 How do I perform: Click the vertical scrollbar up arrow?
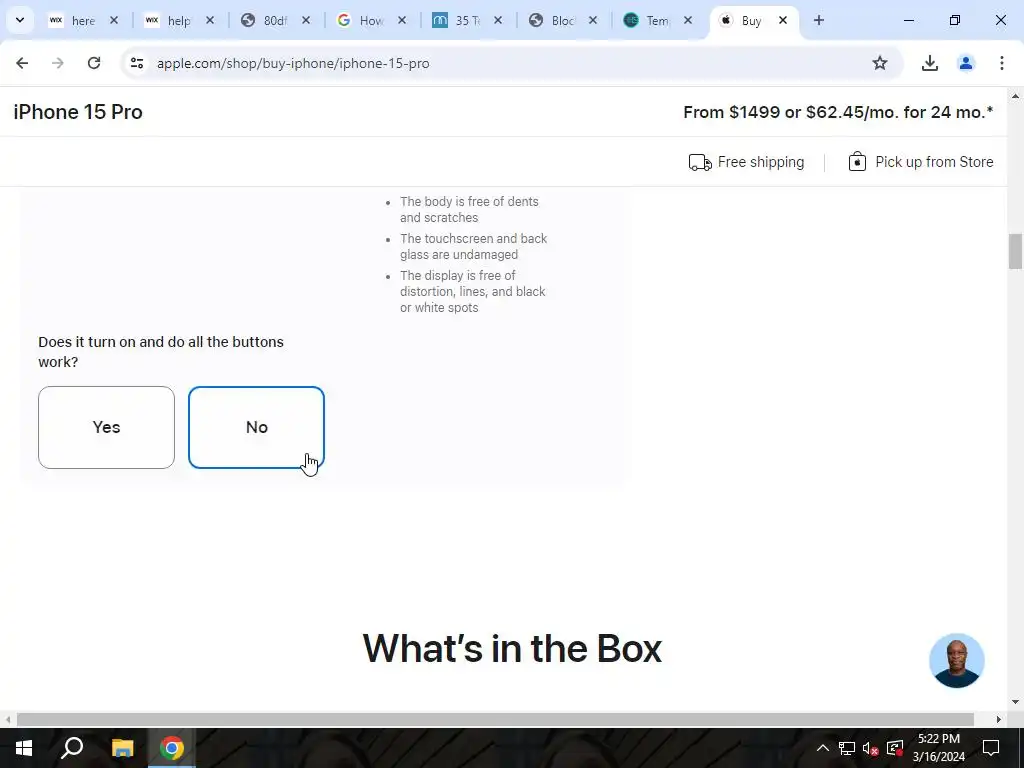click(x=1015, y=96)
